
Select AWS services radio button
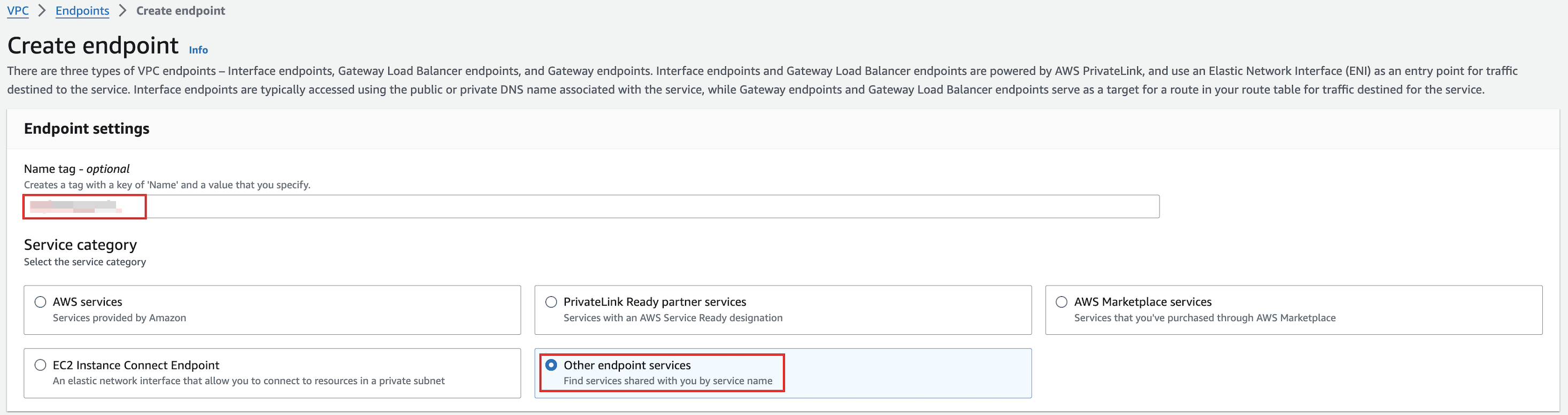coord(40,302)
